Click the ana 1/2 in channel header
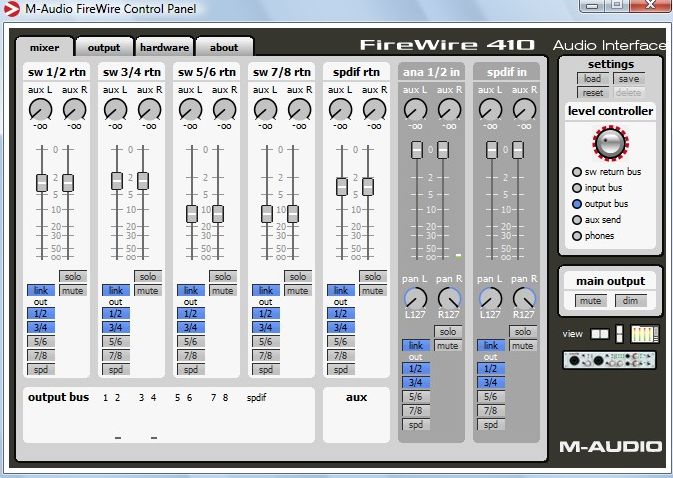The width and height of the screenshot is (673, 478). pos(431,72)
